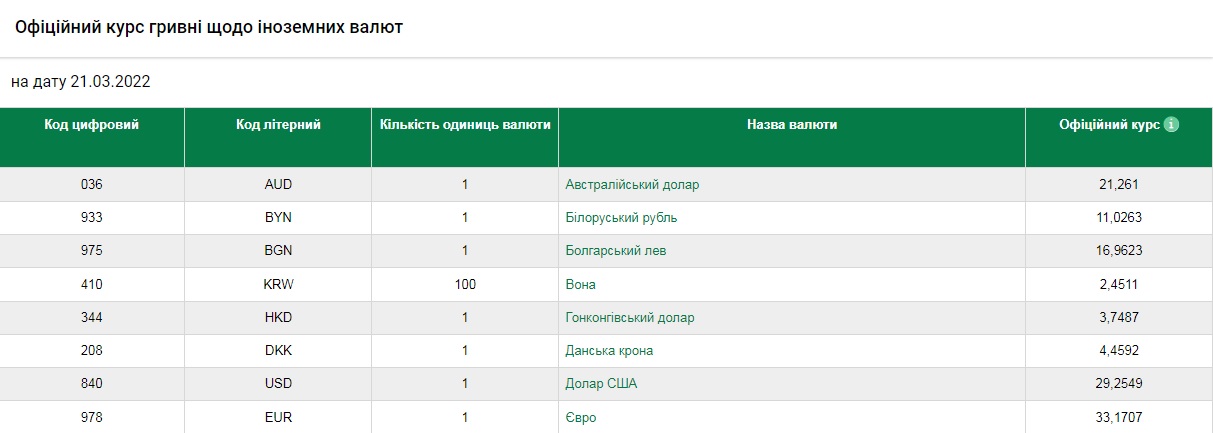Open the Австралійський долар currency link

click(632, 185)
